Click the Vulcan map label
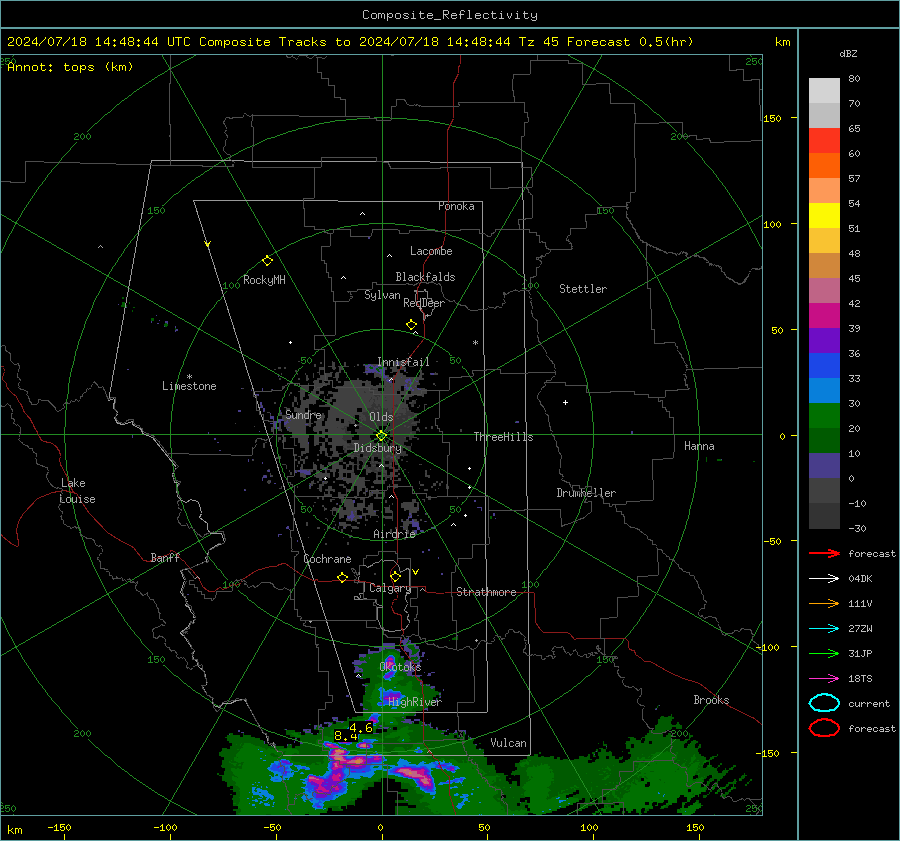 (508, 743)
